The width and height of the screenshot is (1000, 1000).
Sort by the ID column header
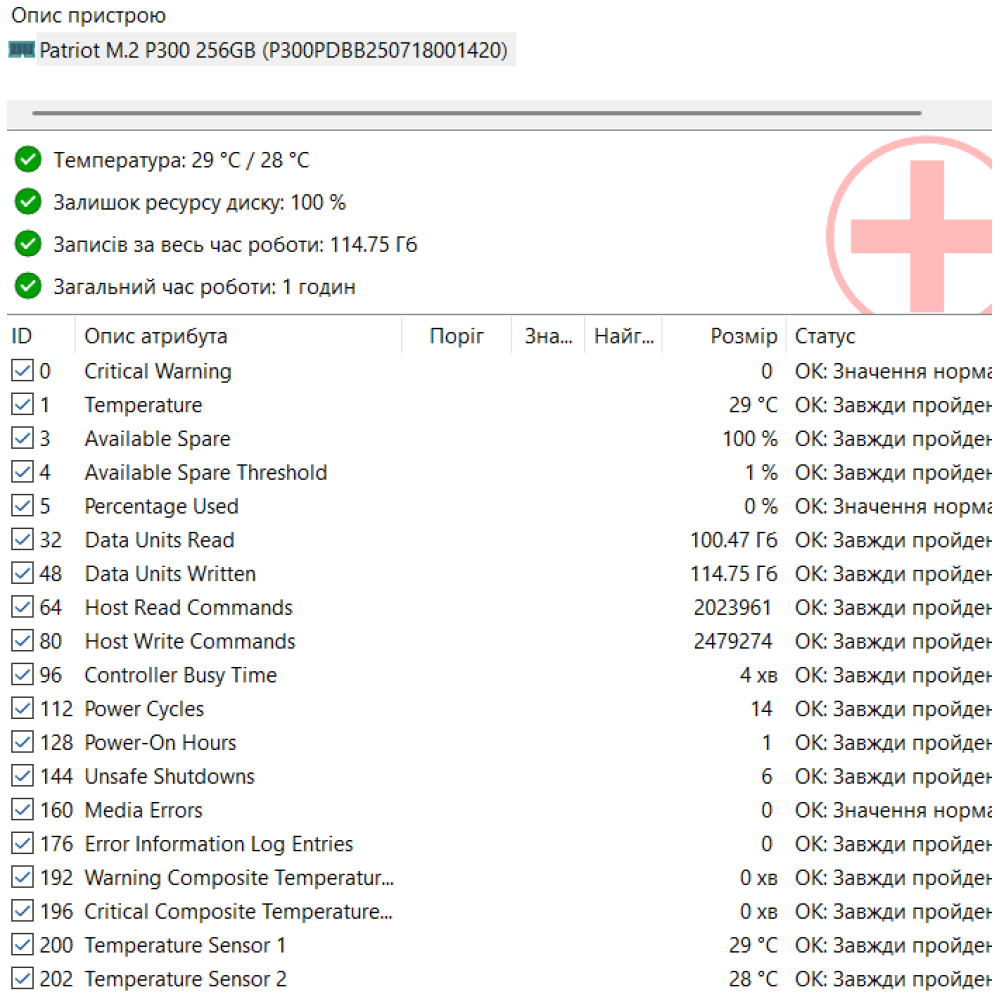22,336
